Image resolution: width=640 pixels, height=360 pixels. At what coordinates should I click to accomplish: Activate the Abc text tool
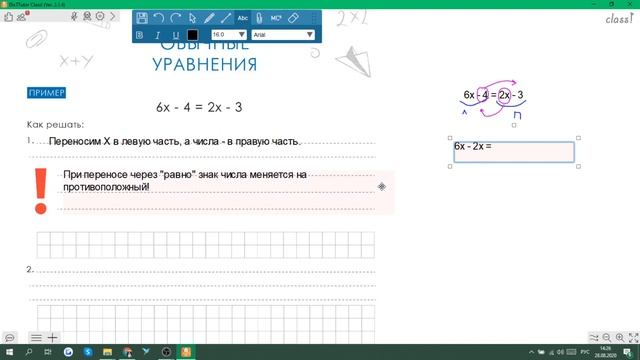242,18
